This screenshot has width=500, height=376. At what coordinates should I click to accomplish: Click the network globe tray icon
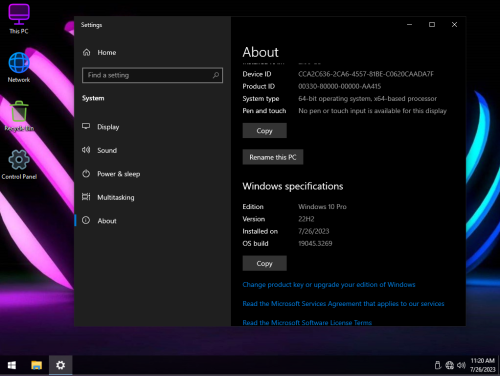pos(449,365)
